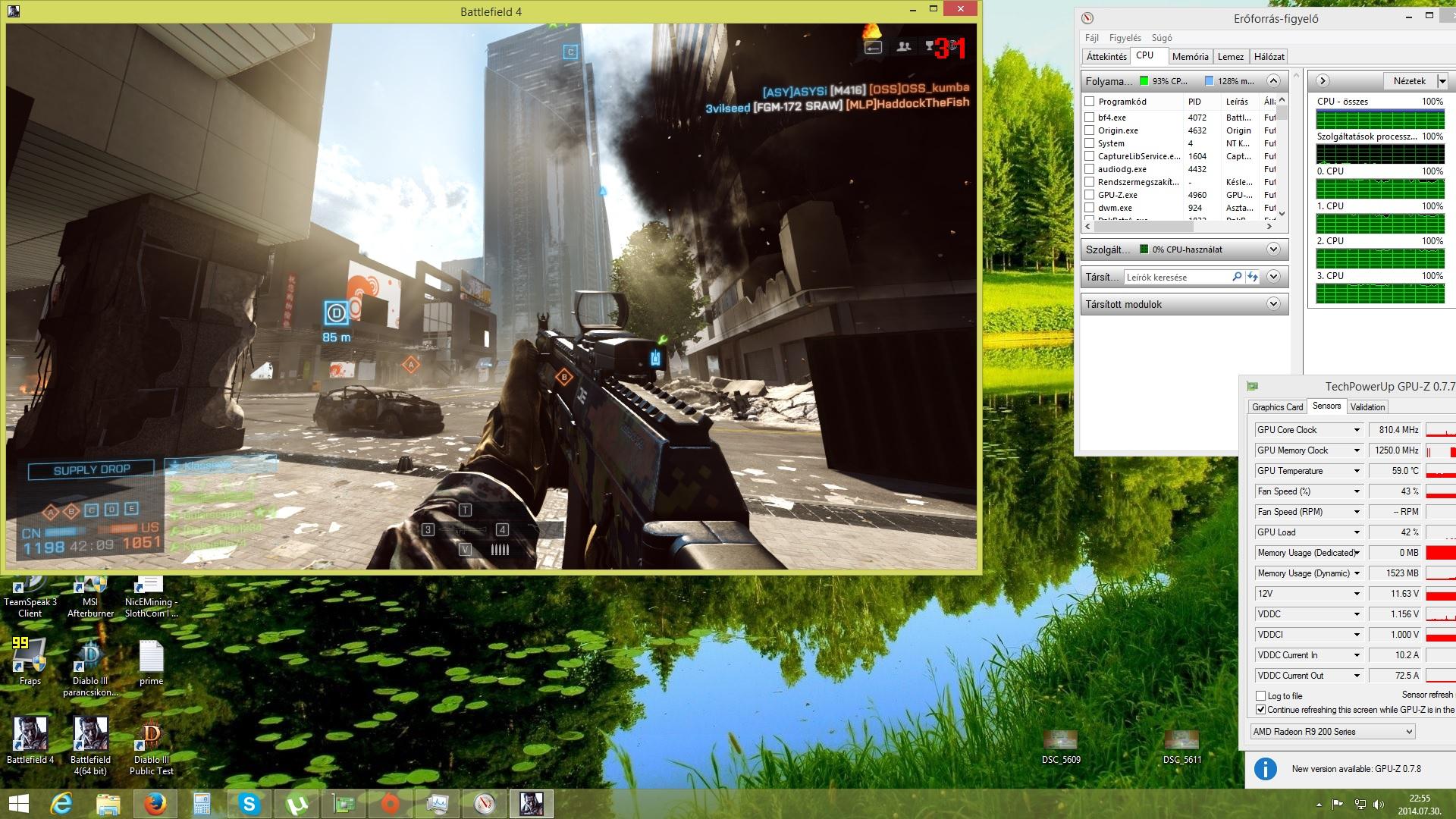
Task: Switch to Origin in the taskbar
Action: coord(391,804)
